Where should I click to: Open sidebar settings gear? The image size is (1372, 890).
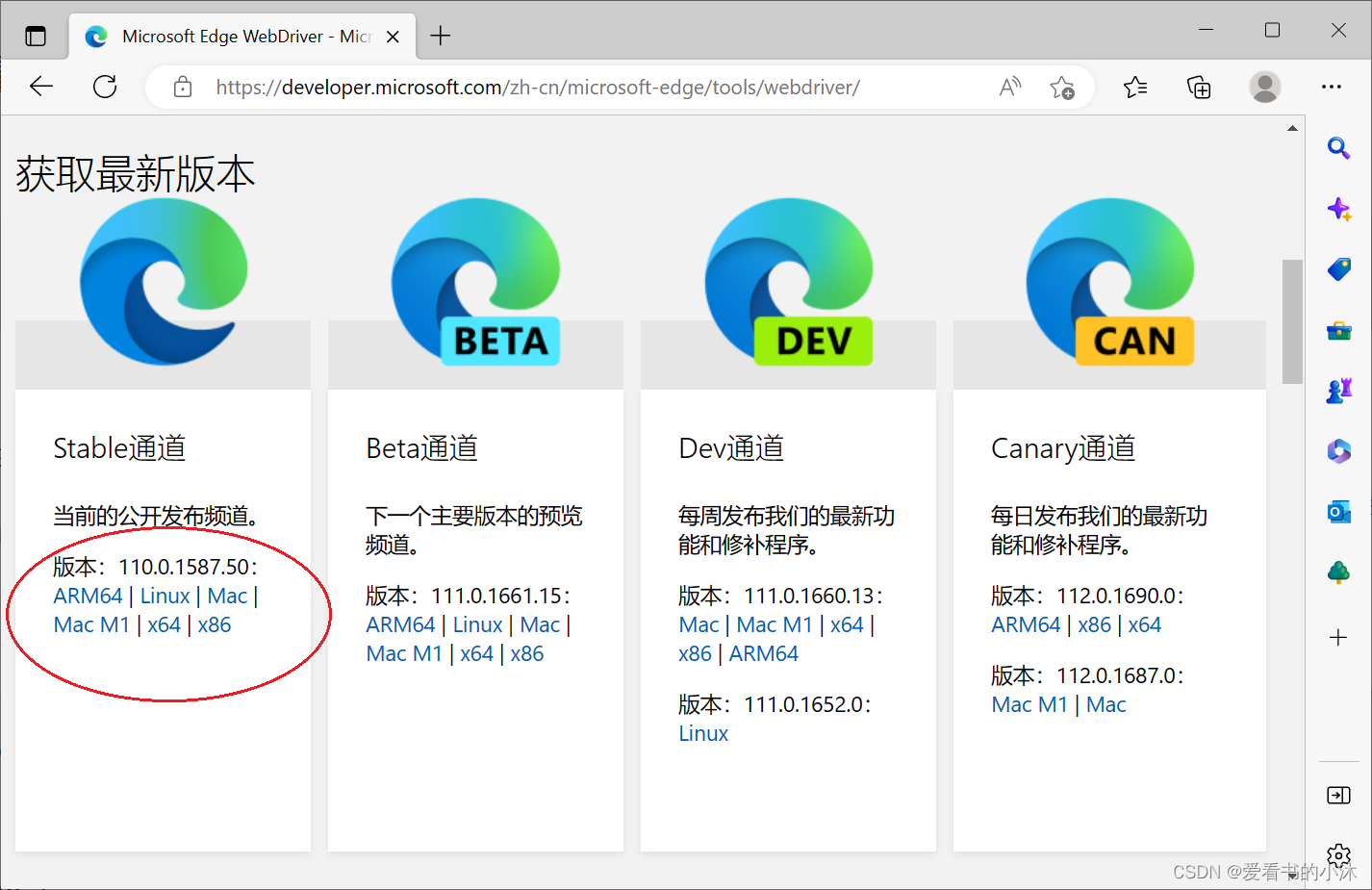coord(1338,855)
